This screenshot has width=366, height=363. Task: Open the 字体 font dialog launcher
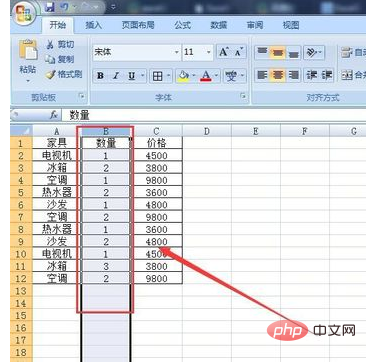[243, 97]
